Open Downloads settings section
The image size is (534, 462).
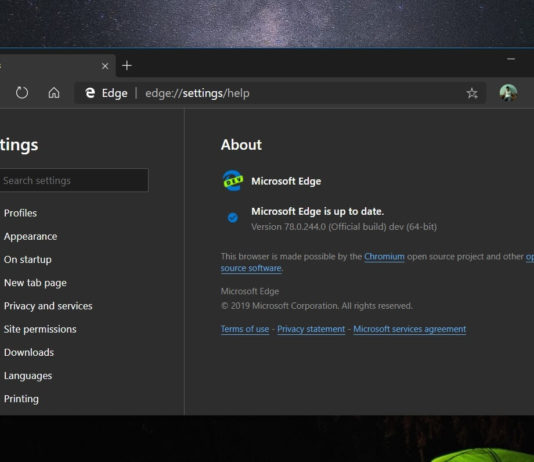click(x=29, y=352)
